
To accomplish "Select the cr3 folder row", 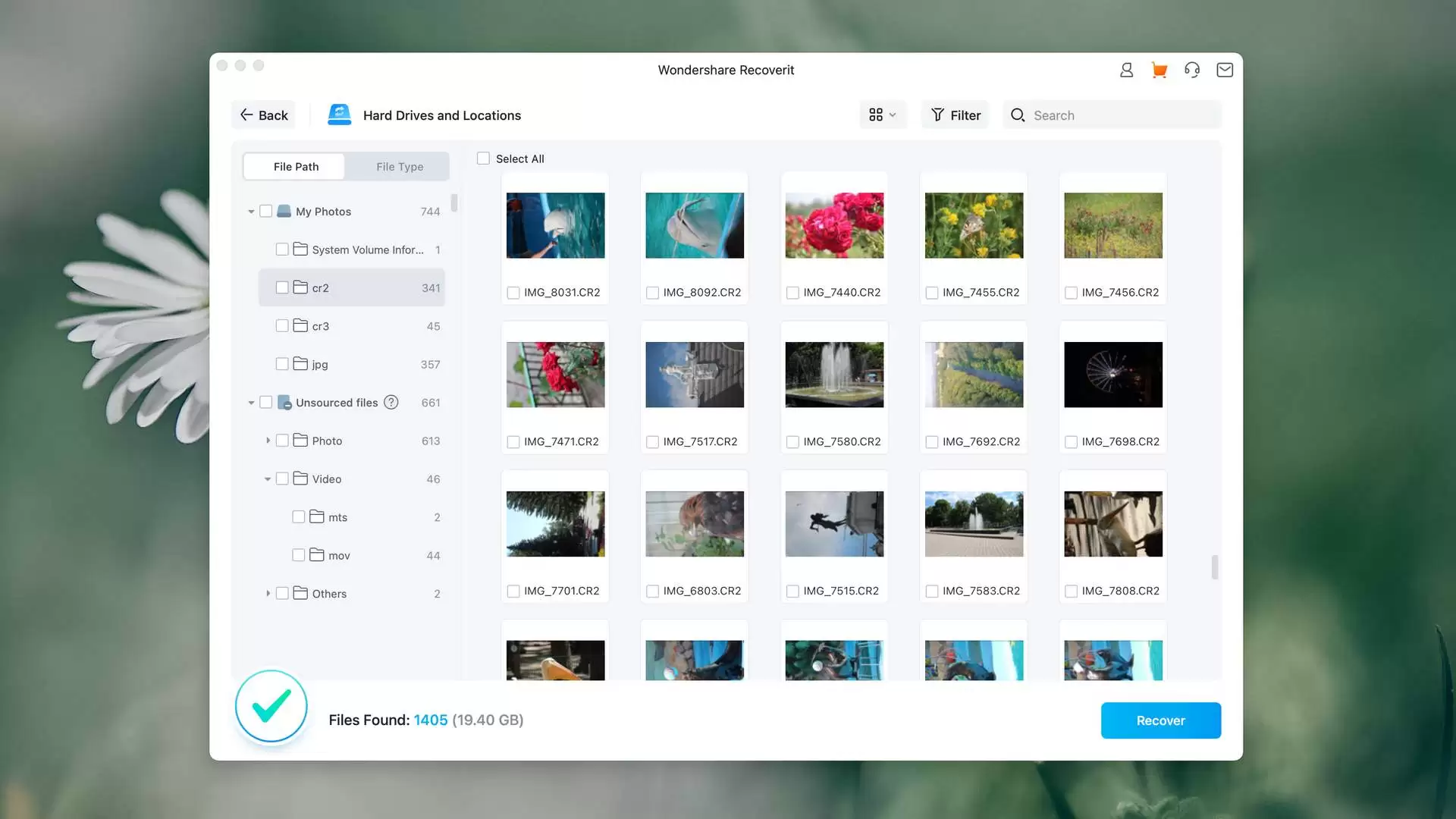I will point(351,326).
